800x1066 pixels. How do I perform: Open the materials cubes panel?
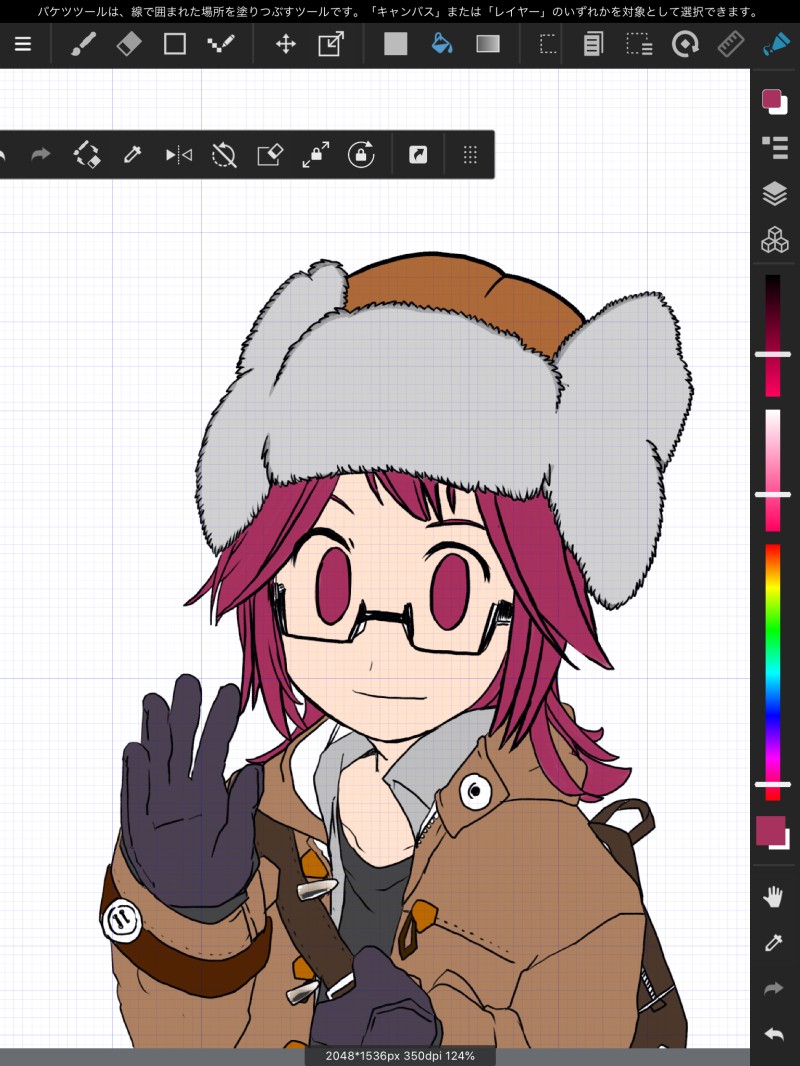[774, 240]
